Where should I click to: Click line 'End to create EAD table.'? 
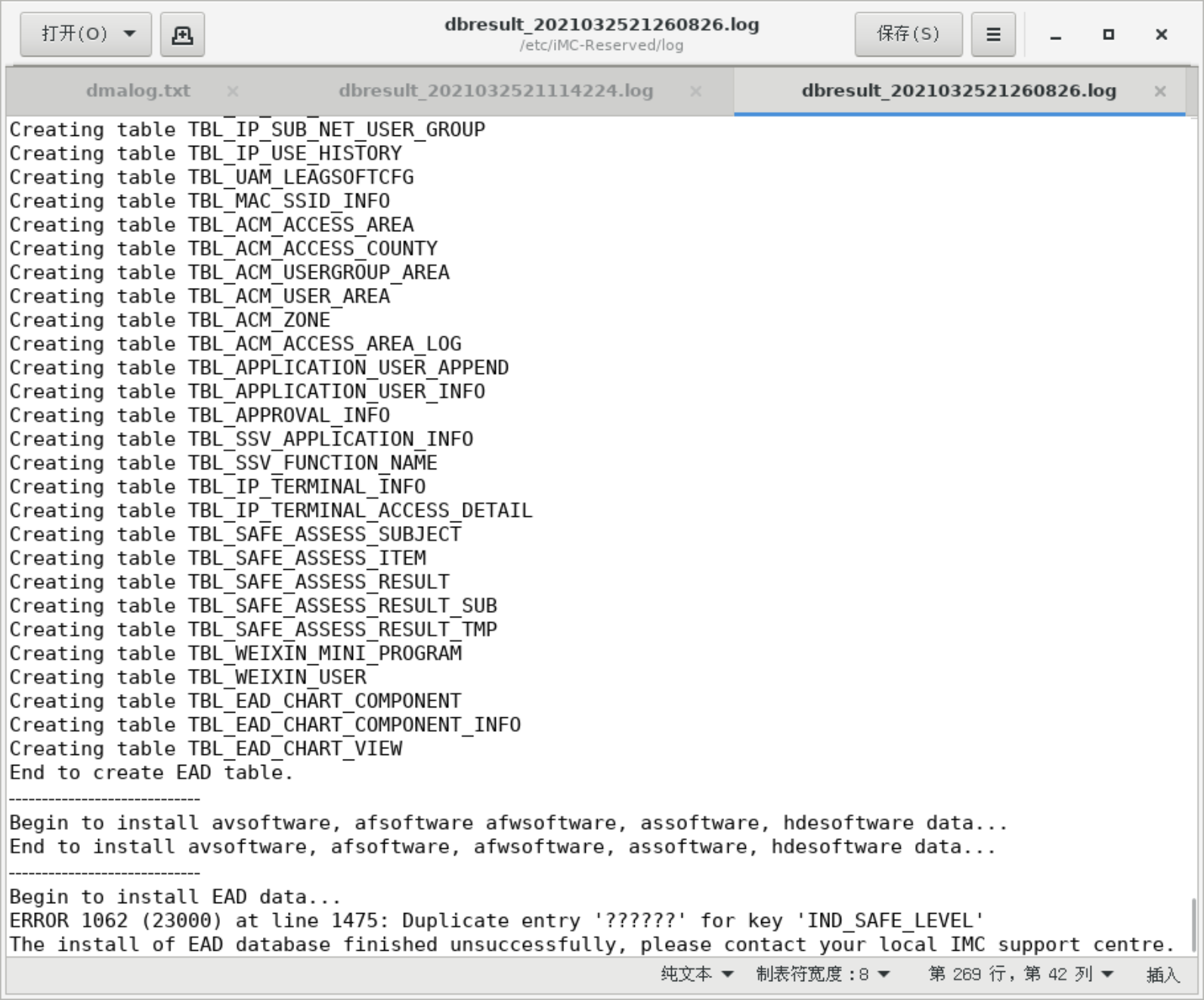click(151, 772)
